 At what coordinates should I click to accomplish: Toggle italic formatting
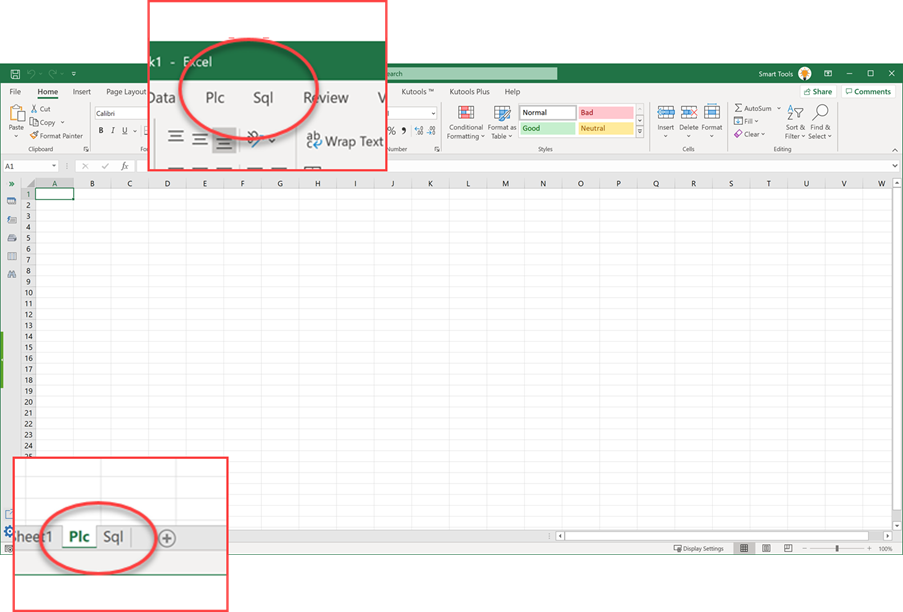(113, 131)
